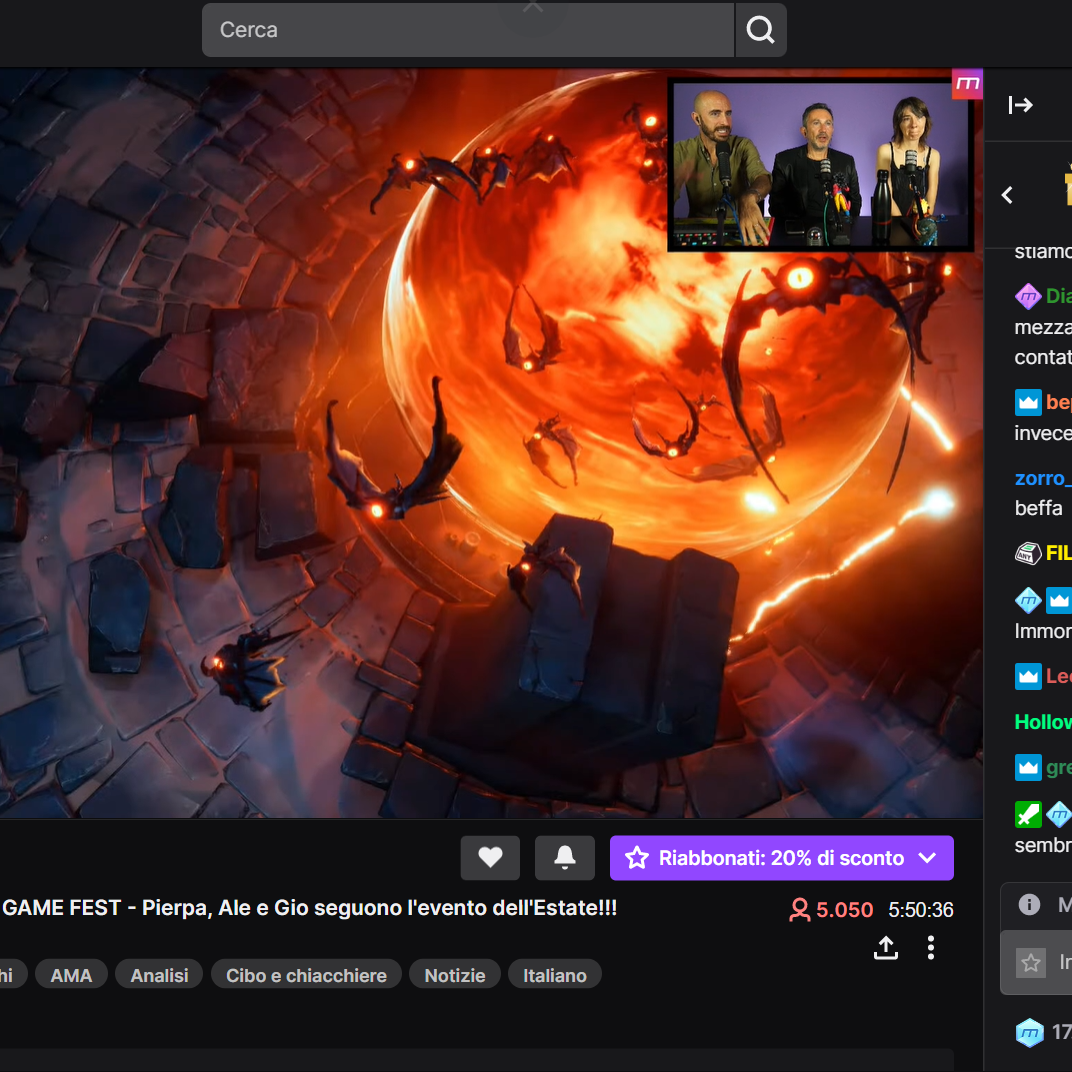Click the crown badge next to bep
The image size is (1072, 1072).
click(x=1028, y=402)
